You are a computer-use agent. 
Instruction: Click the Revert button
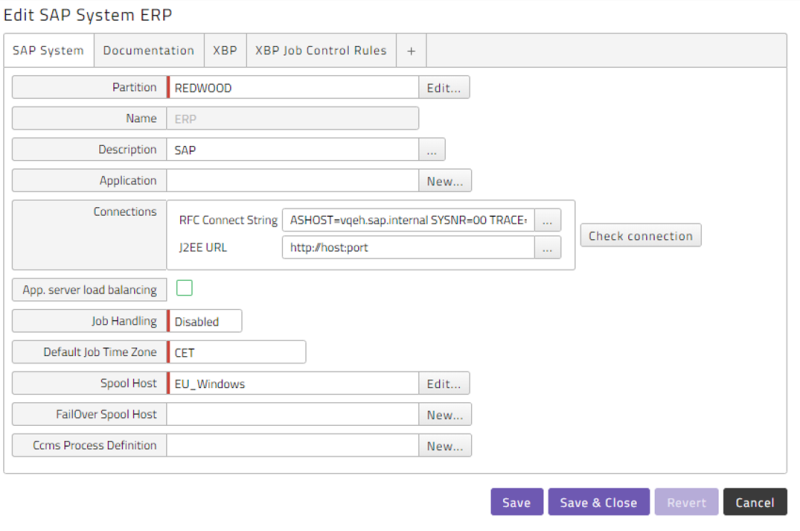point(687,502)
